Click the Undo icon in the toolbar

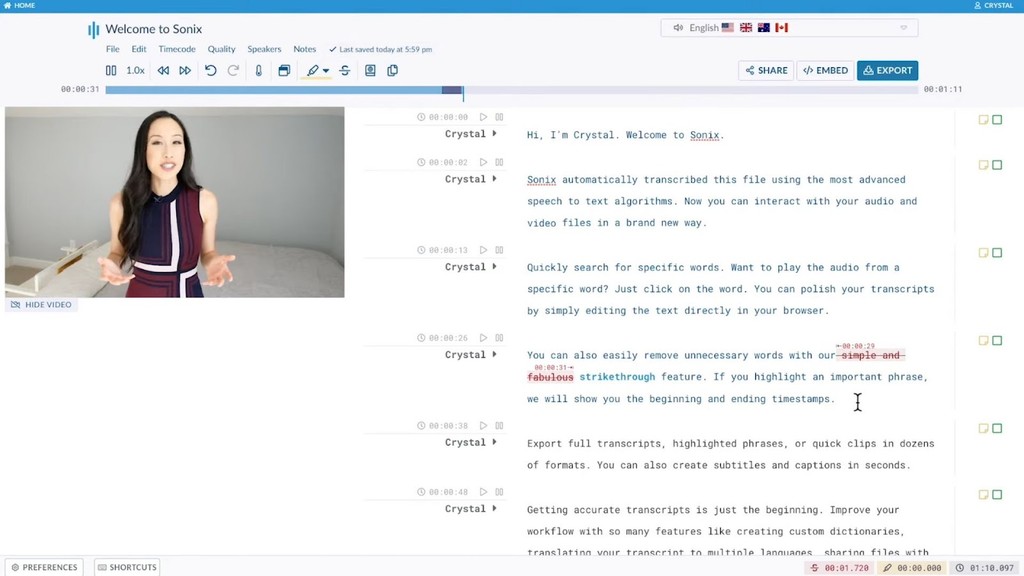point(210,70)
